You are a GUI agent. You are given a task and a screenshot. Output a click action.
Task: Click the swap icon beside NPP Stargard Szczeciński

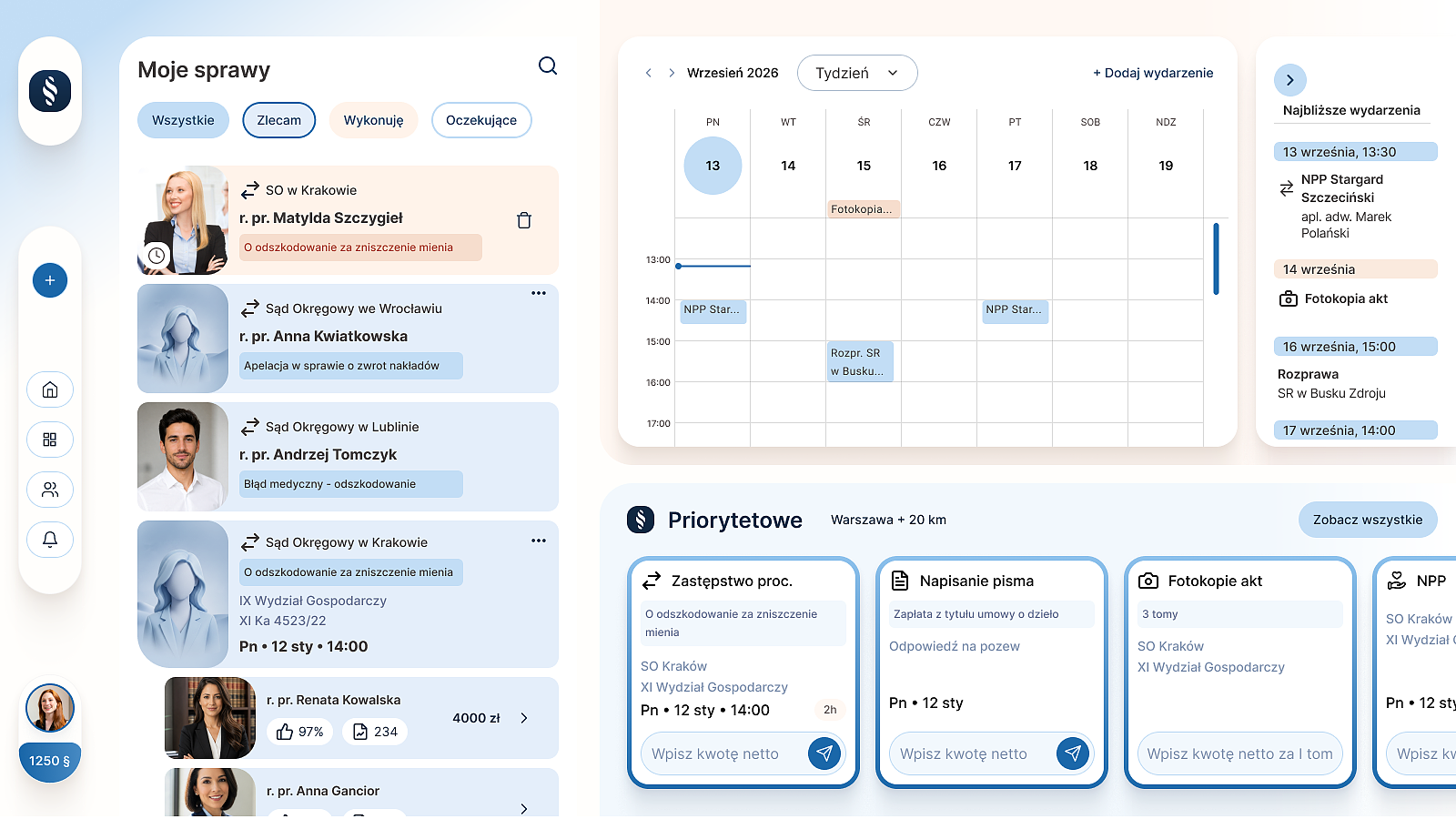1287,188
